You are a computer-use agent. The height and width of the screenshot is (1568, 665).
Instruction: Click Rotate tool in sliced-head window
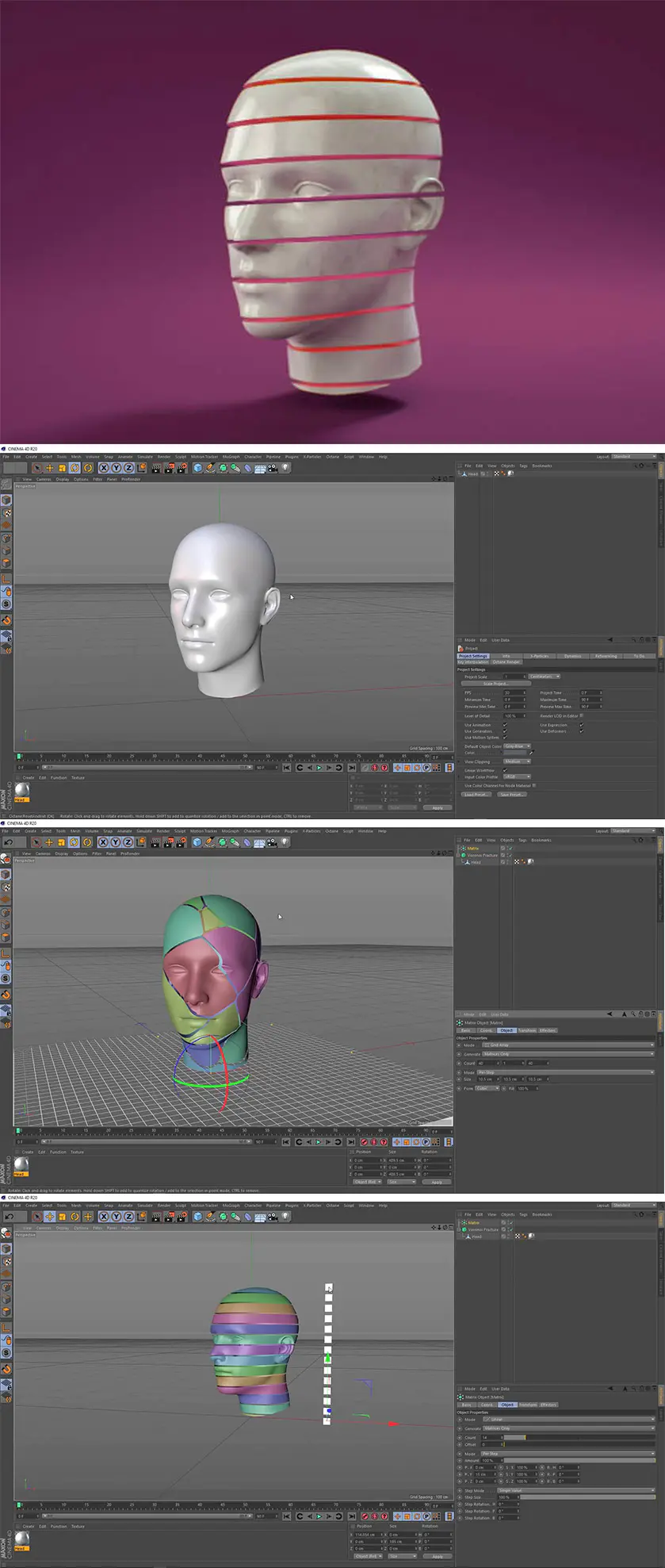coord(75,1217)
